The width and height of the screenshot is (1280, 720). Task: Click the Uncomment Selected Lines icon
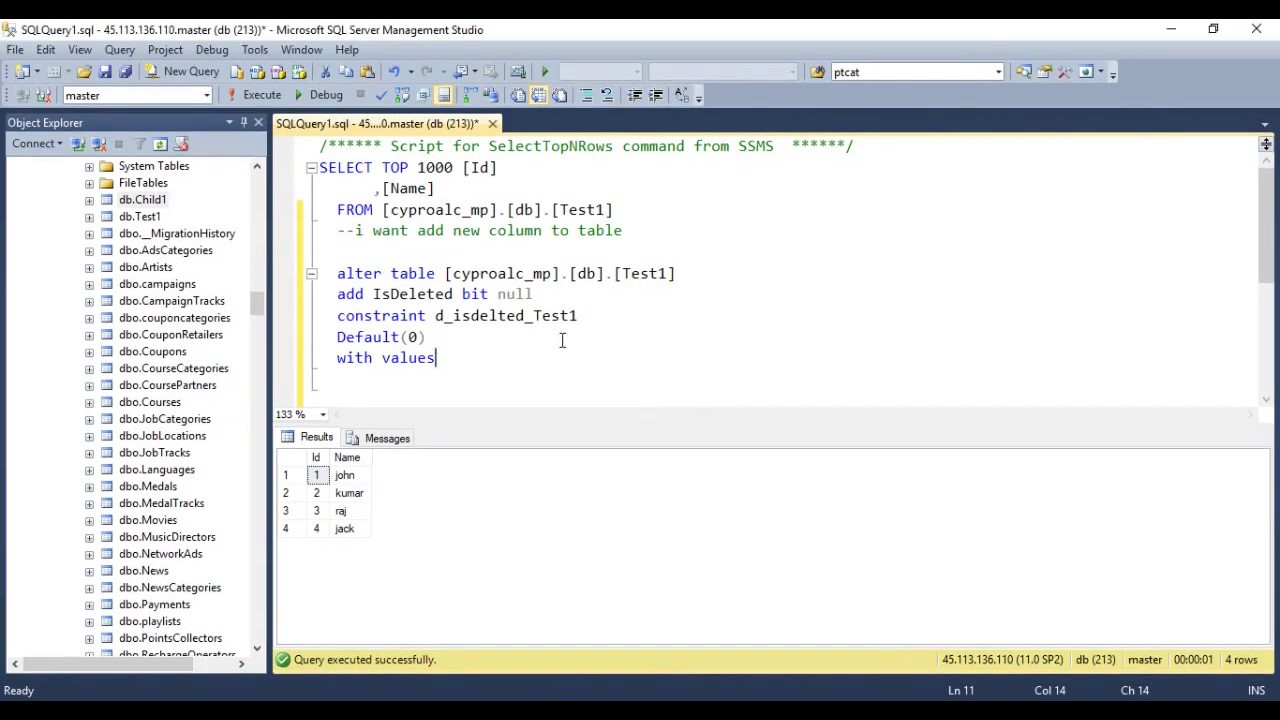(x=607, y=95)
